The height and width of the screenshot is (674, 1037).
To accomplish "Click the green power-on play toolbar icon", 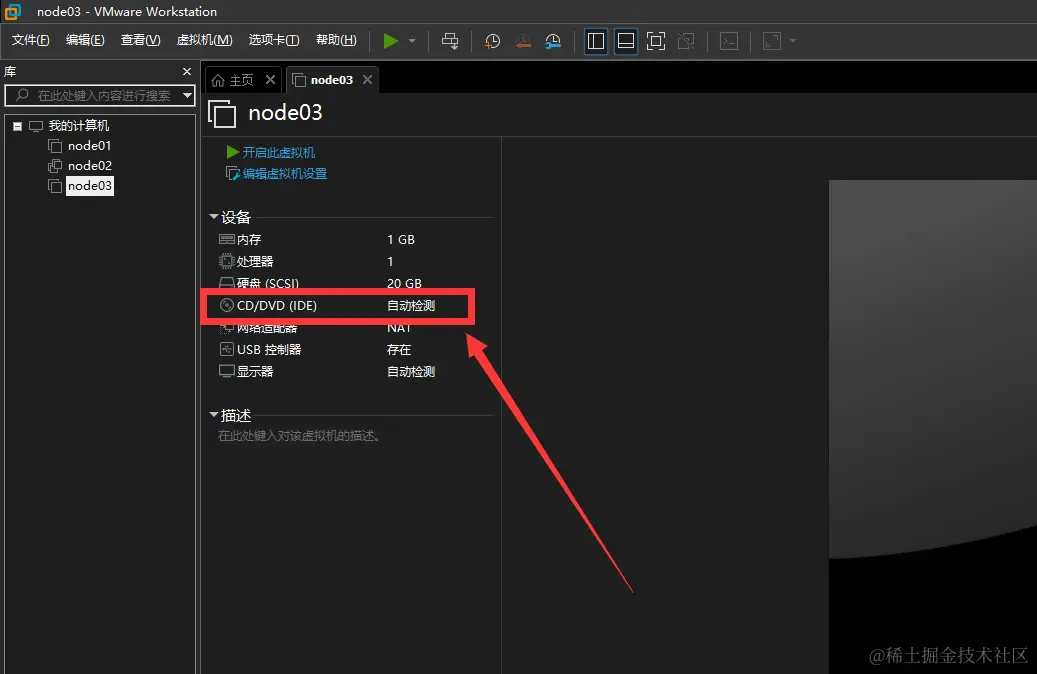I will pos(390,41).
